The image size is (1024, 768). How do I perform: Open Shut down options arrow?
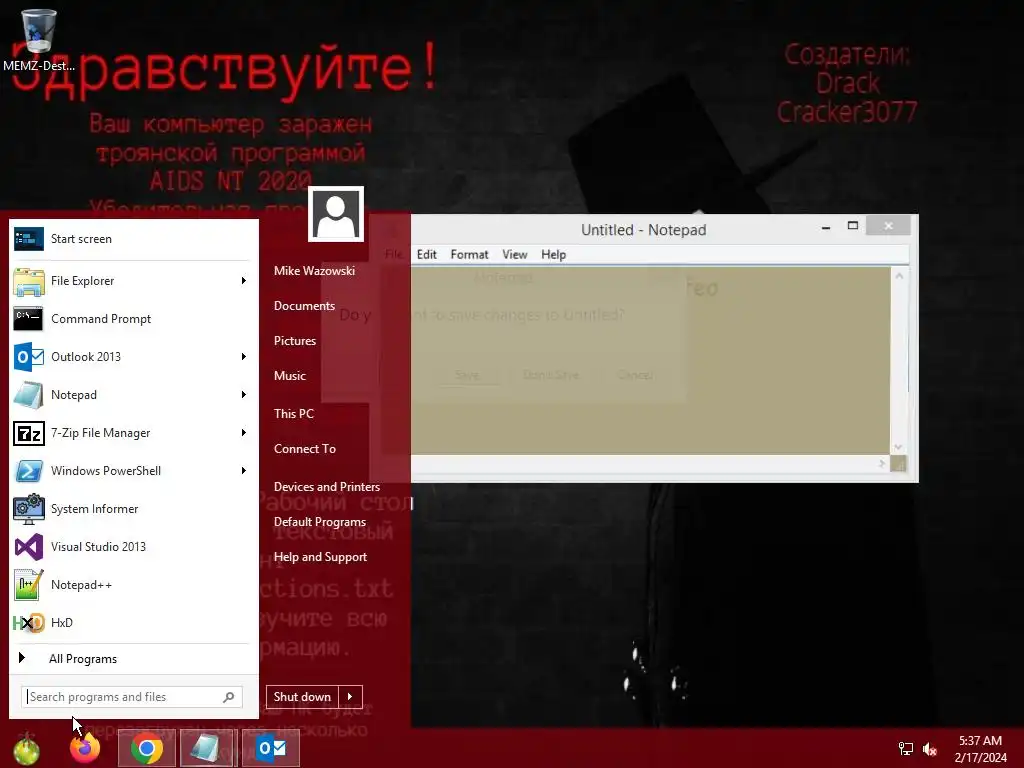tap(351, 697)
